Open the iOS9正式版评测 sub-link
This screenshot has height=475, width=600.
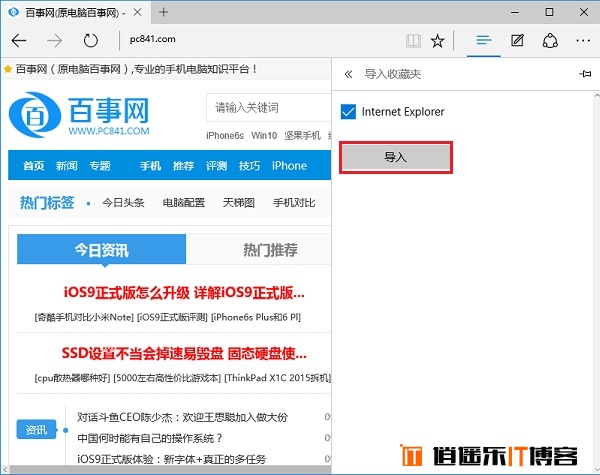coord(172,317)
